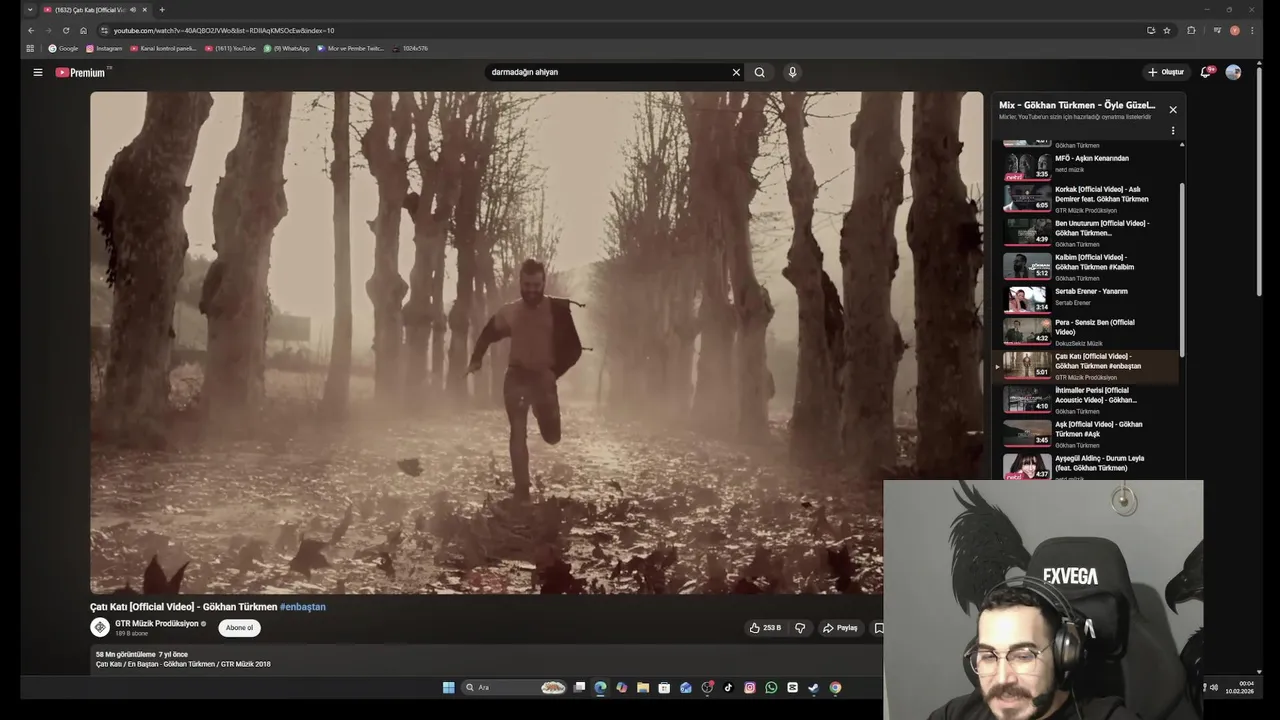Play Pera - Sensiz Ben playlist item

(1090, 331)
